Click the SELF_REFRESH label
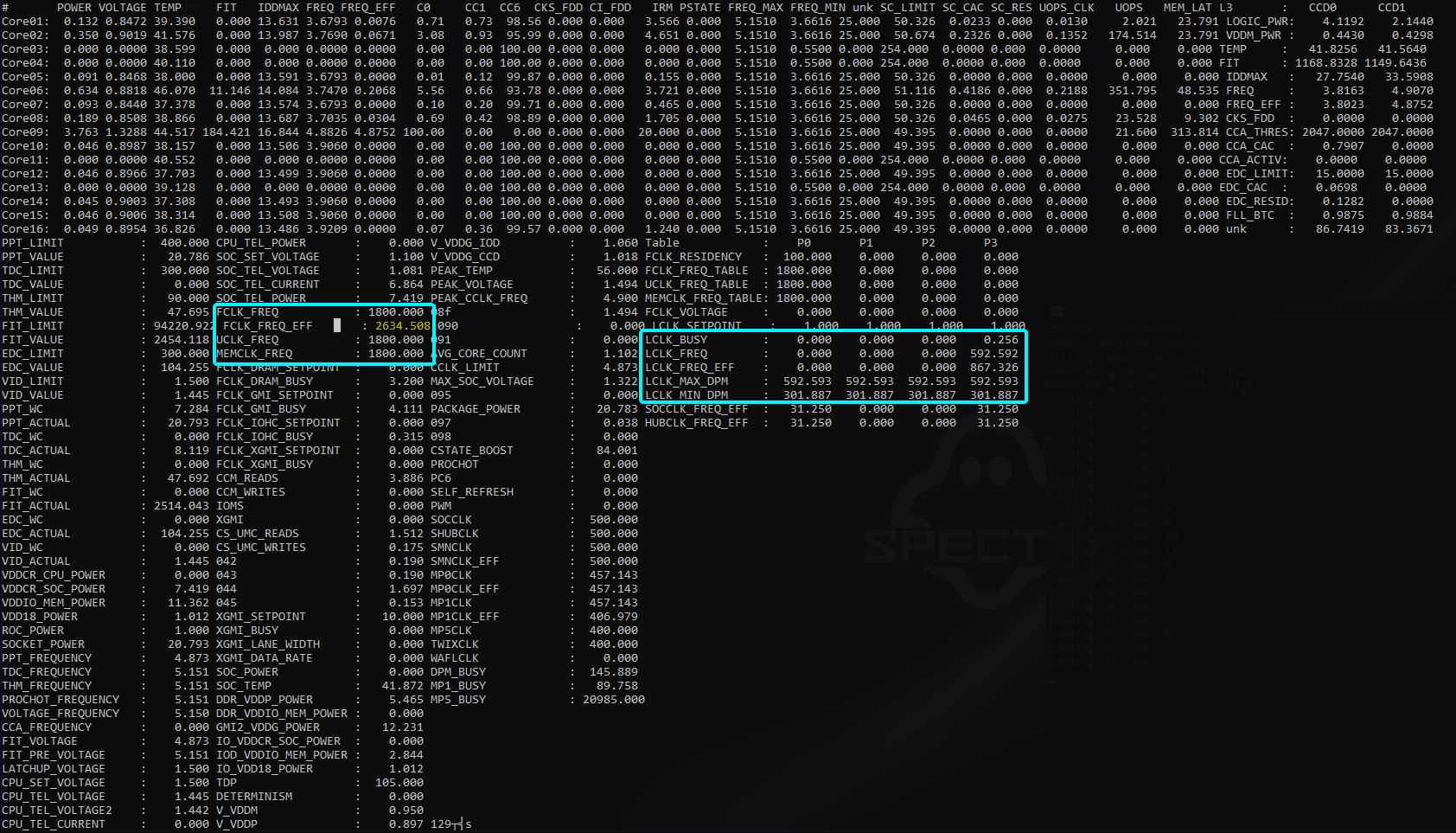Image resolution: width=1456 pixels, height=833 pixels. (x=472, y=492)
